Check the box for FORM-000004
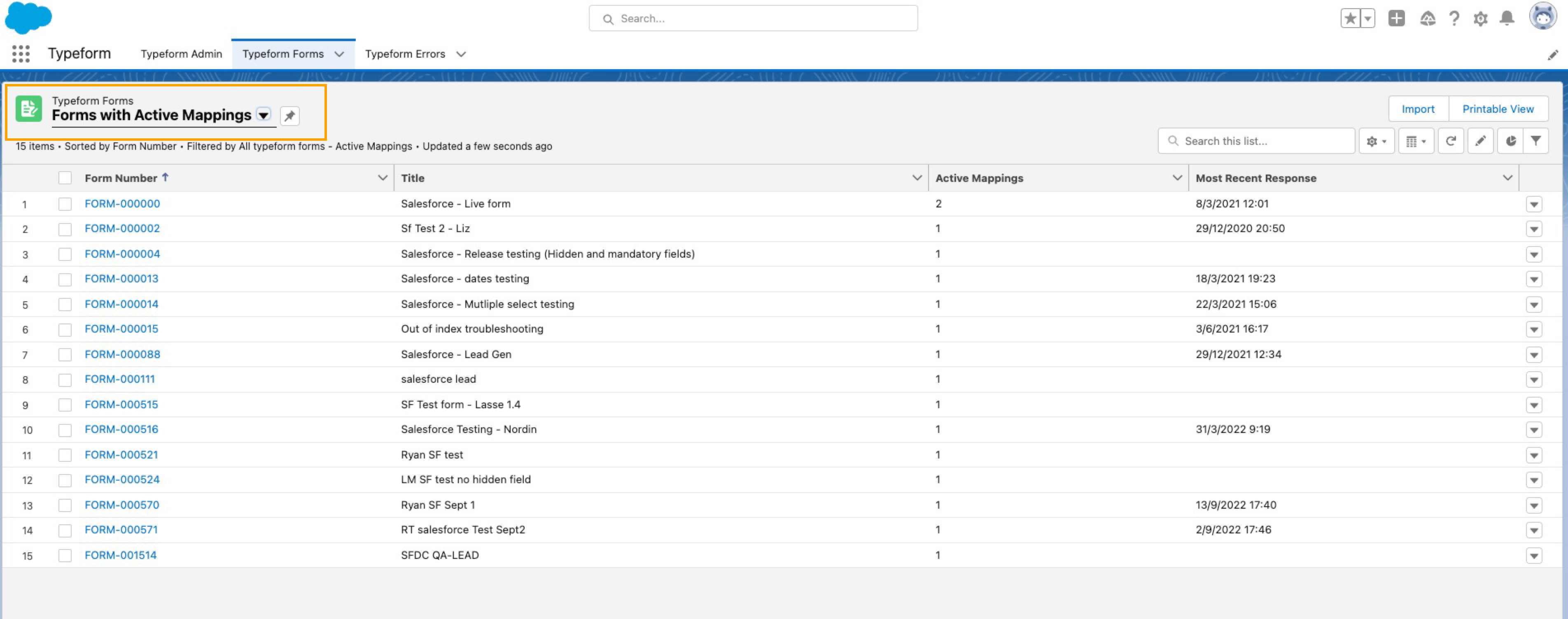1568x619 pixels. (x=65, y=254)
